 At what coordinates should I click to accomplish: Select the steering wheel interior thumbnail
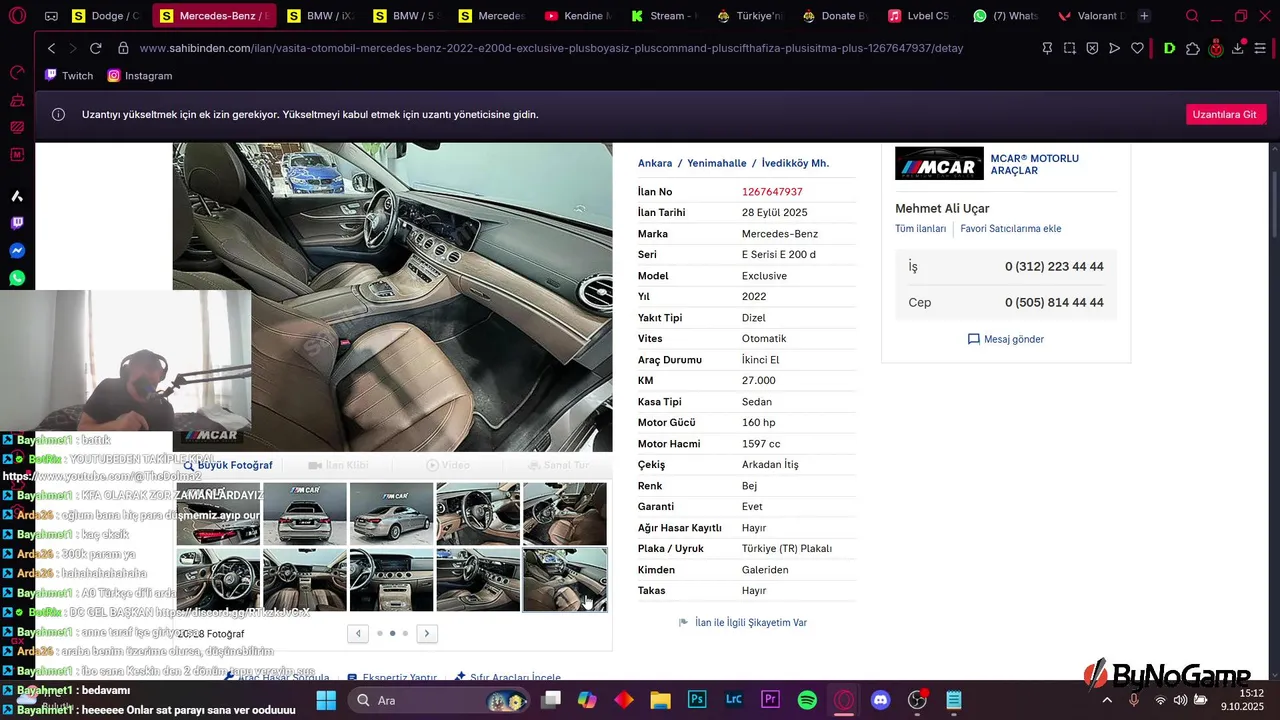coord(218,580)
